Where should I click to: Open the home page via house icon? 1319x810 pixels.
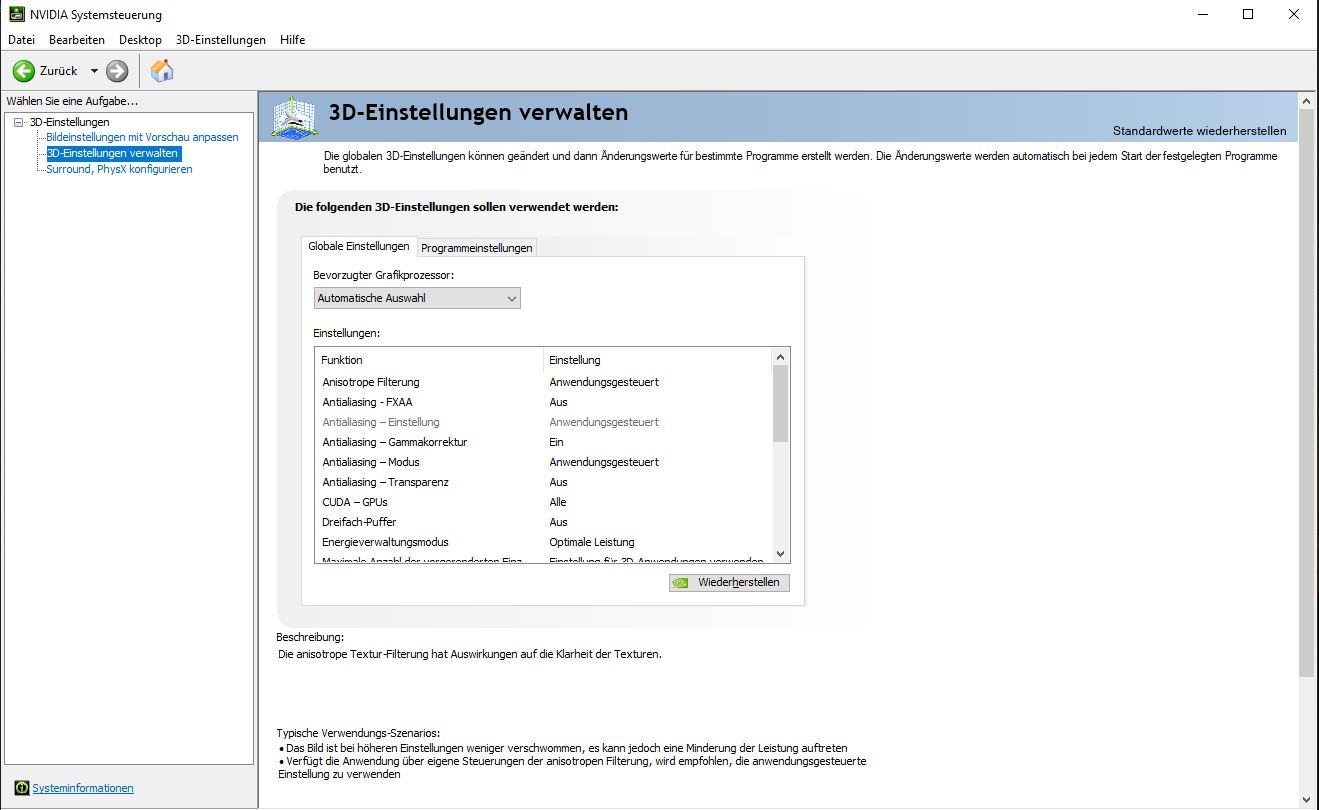(162, 71)
